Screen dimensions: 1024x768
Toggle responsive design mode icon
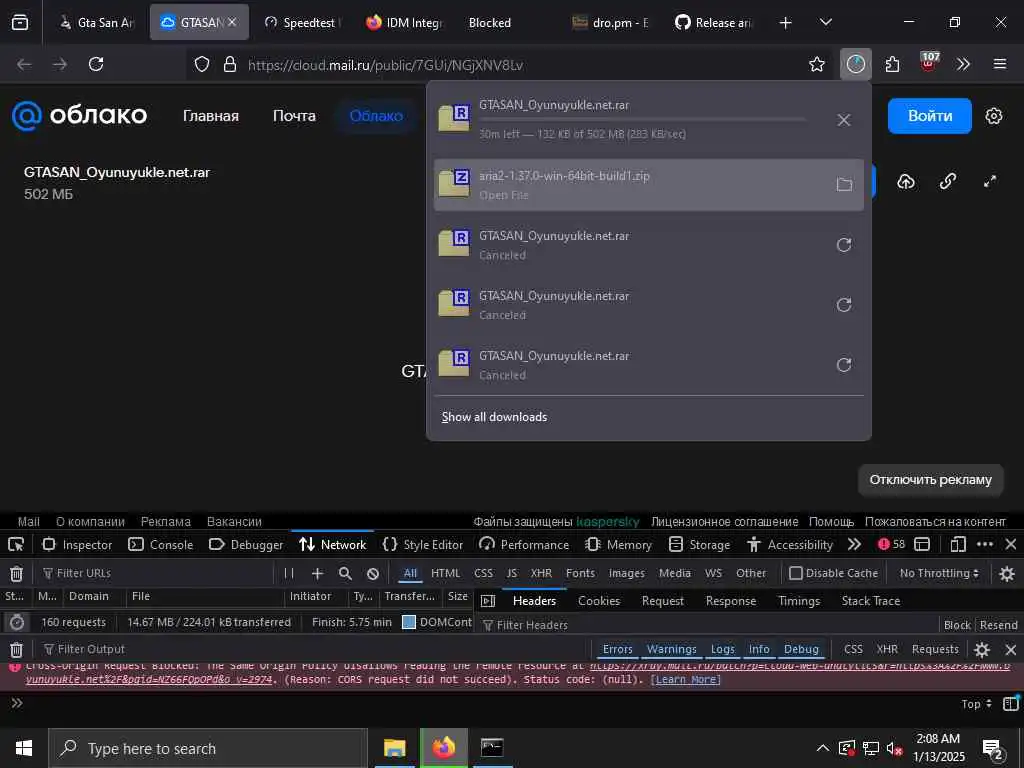[x=958, y=544]
